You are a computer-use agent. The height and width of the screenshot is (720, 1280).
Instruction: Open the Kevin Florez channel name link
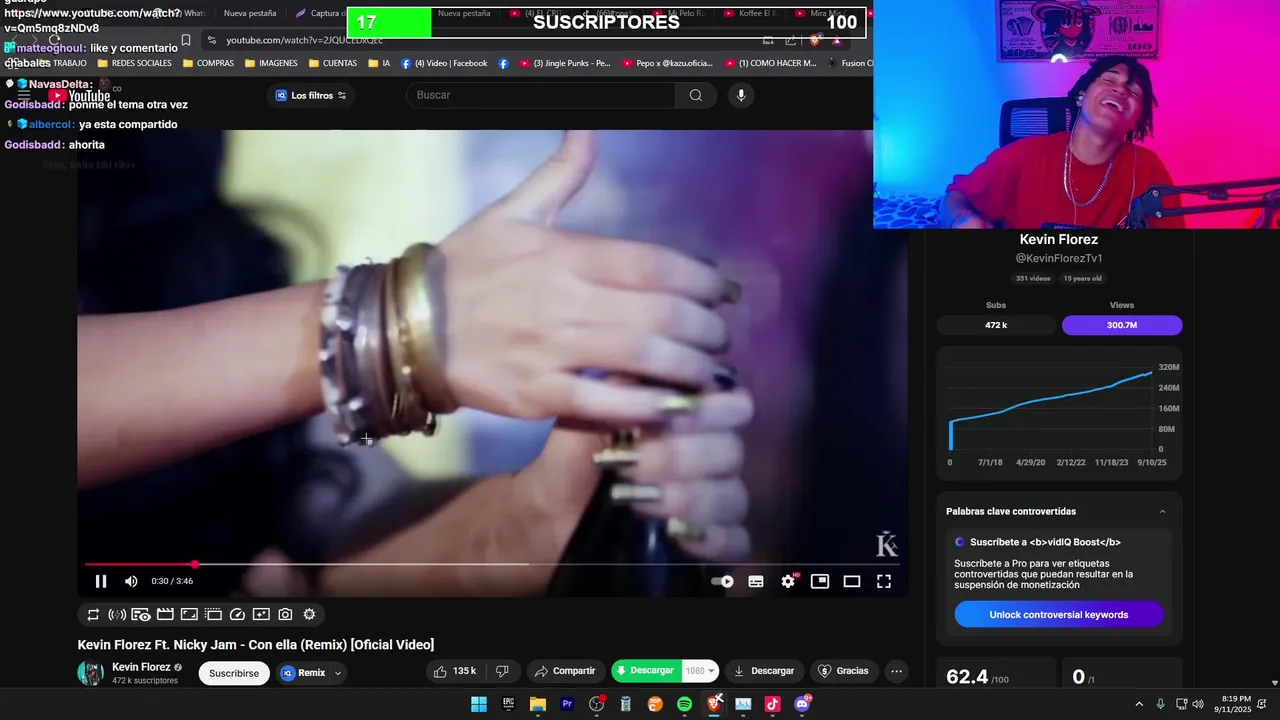point(141,667)
